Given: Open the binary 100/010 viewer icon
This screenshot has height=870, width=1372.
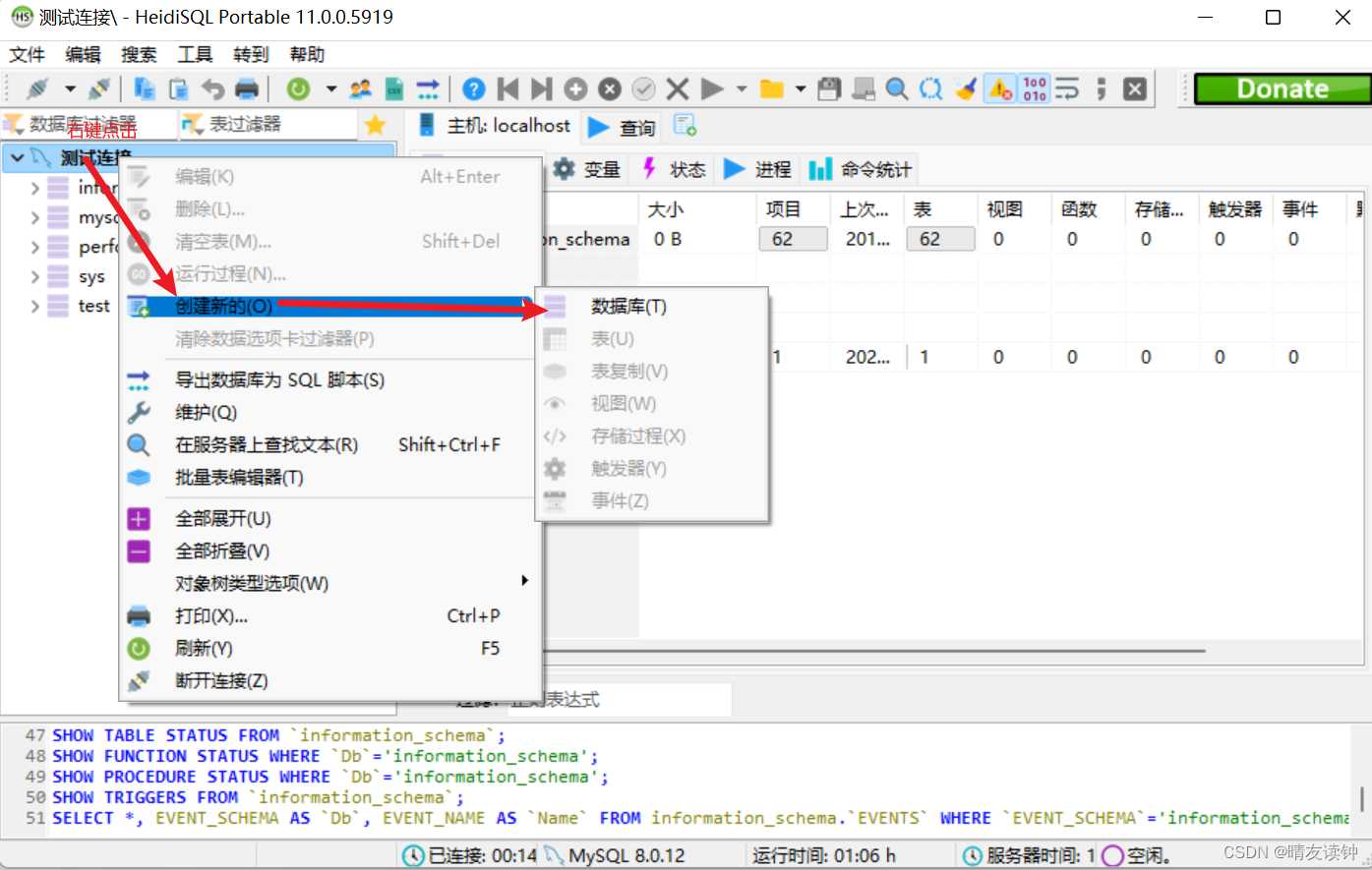Looking at the screenshot, I should tap(1035, 88).
